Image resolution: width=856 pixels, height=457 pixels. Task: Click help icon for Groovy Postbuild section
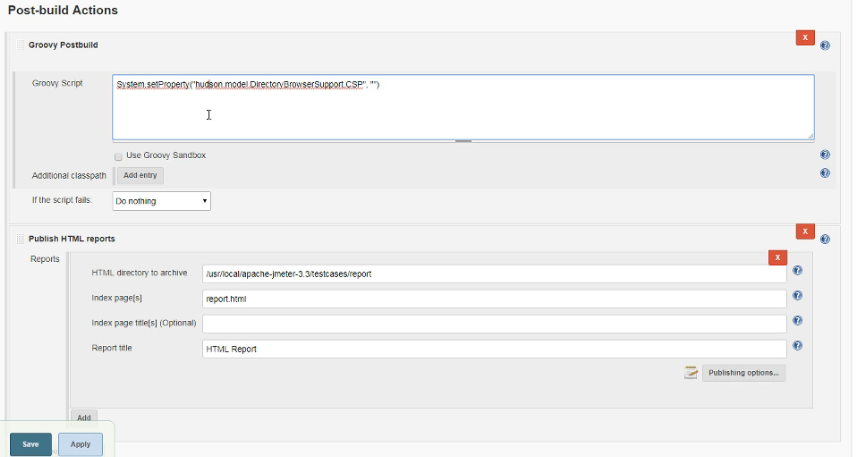pos(825,45)
